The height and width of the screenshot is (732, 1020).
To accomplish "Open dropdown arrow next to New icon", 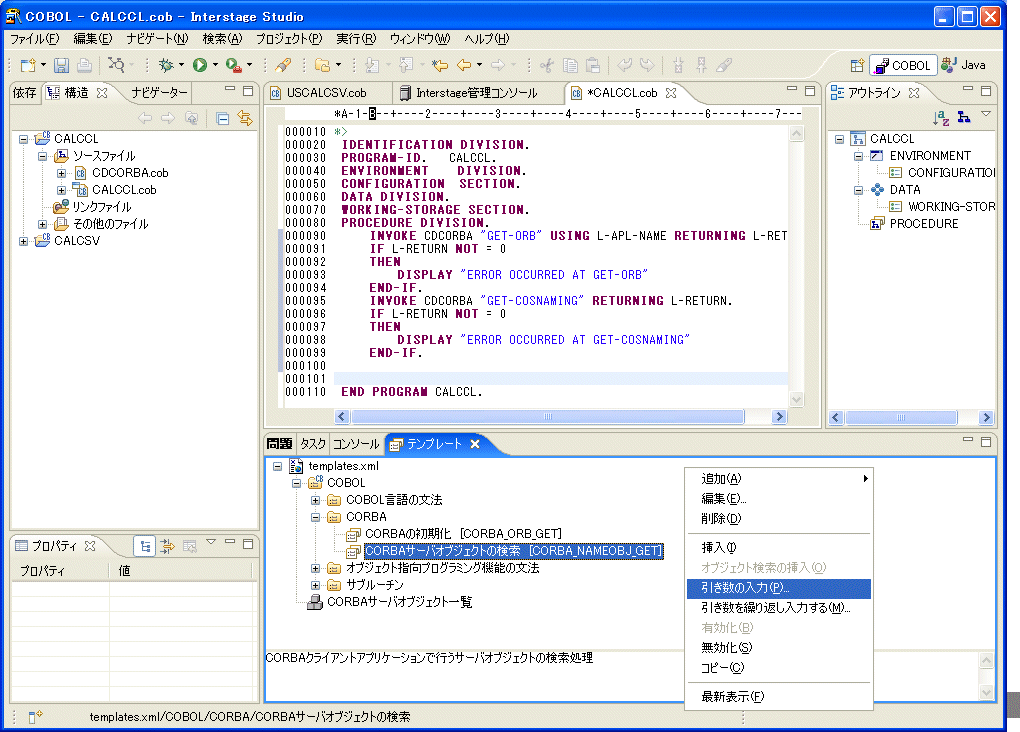I will (44, 65).
